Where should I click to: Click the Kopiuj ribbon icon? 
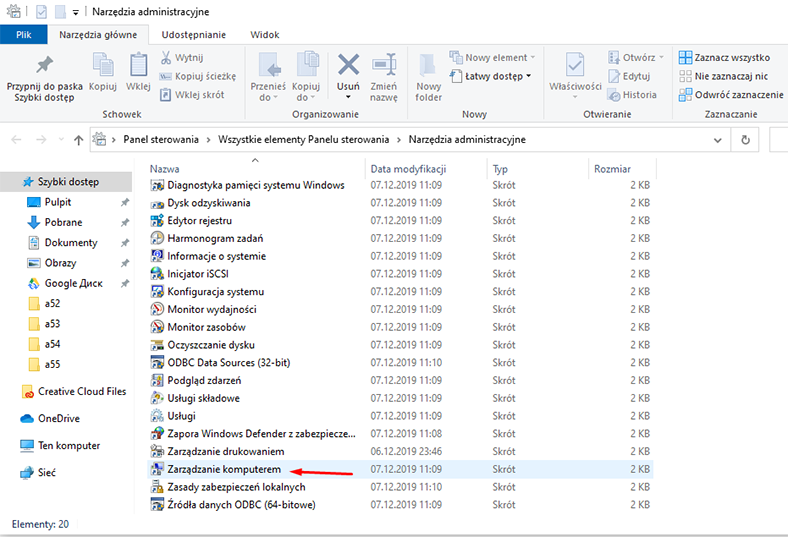(x=103, y=65)
